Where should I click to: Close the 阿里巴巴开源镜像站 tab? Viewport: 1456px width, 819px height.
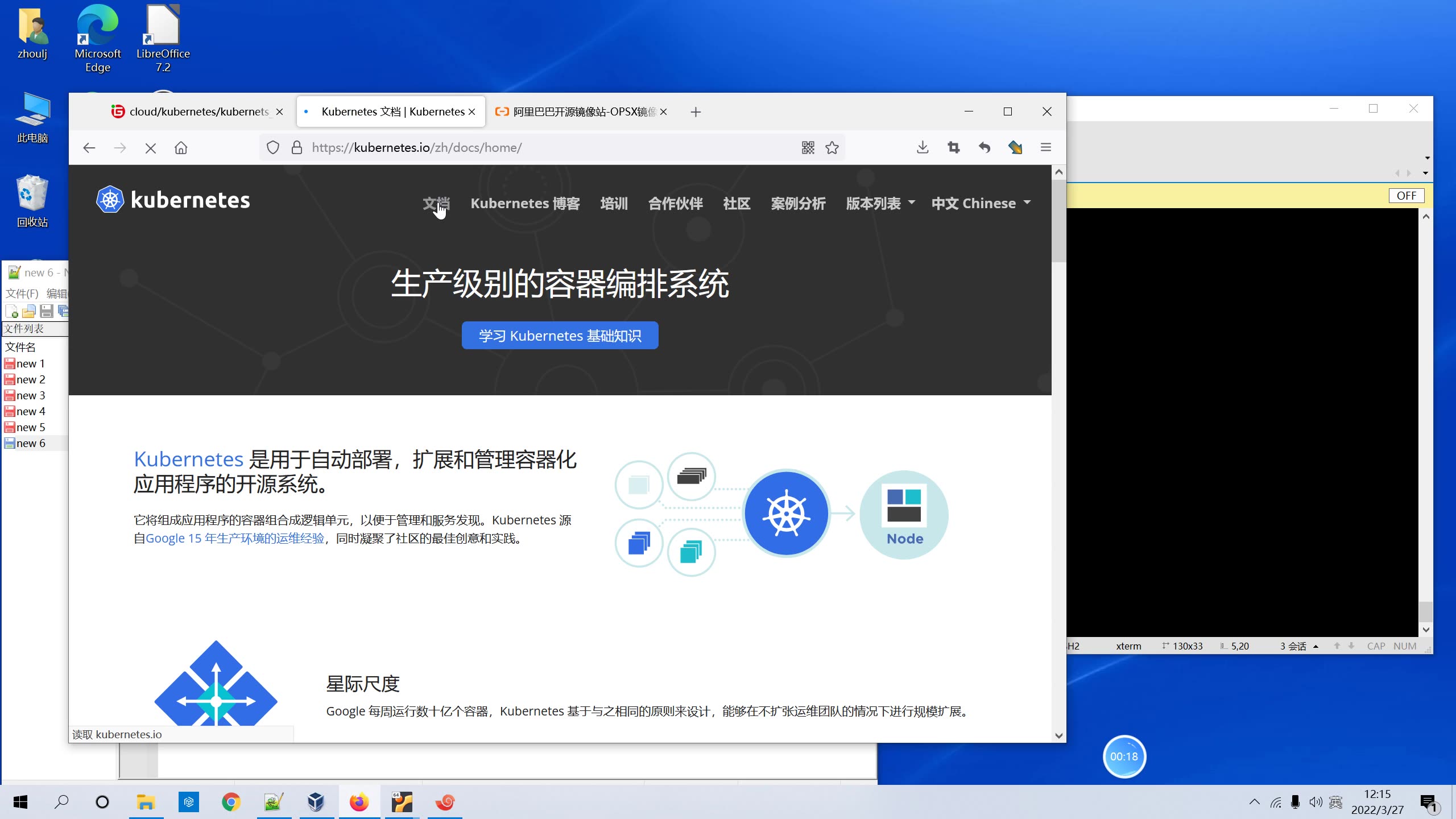(x=663, y=112)
